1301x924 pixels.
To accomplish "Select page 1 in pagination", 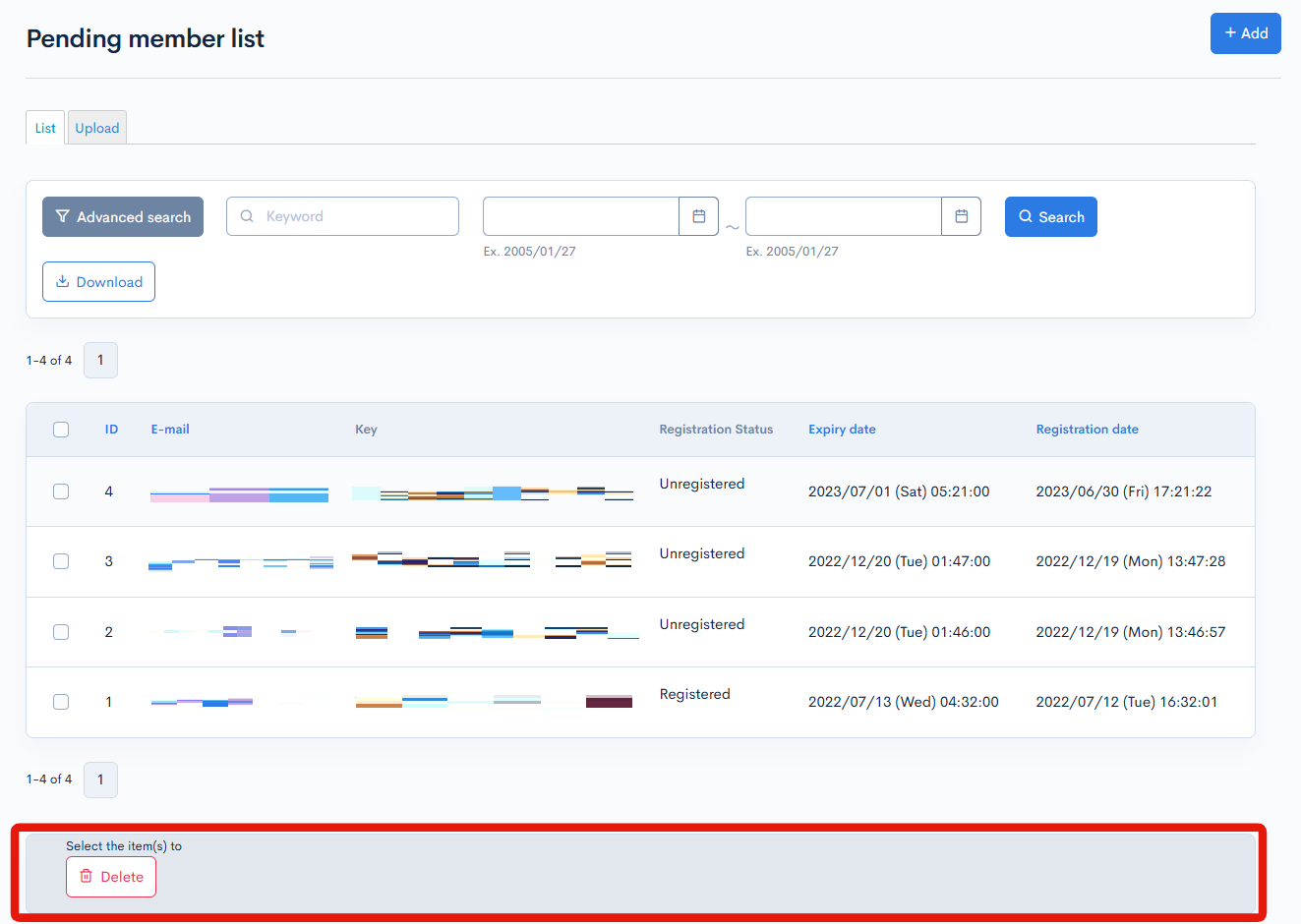I will pyautogui.click(x=100, y=360).
